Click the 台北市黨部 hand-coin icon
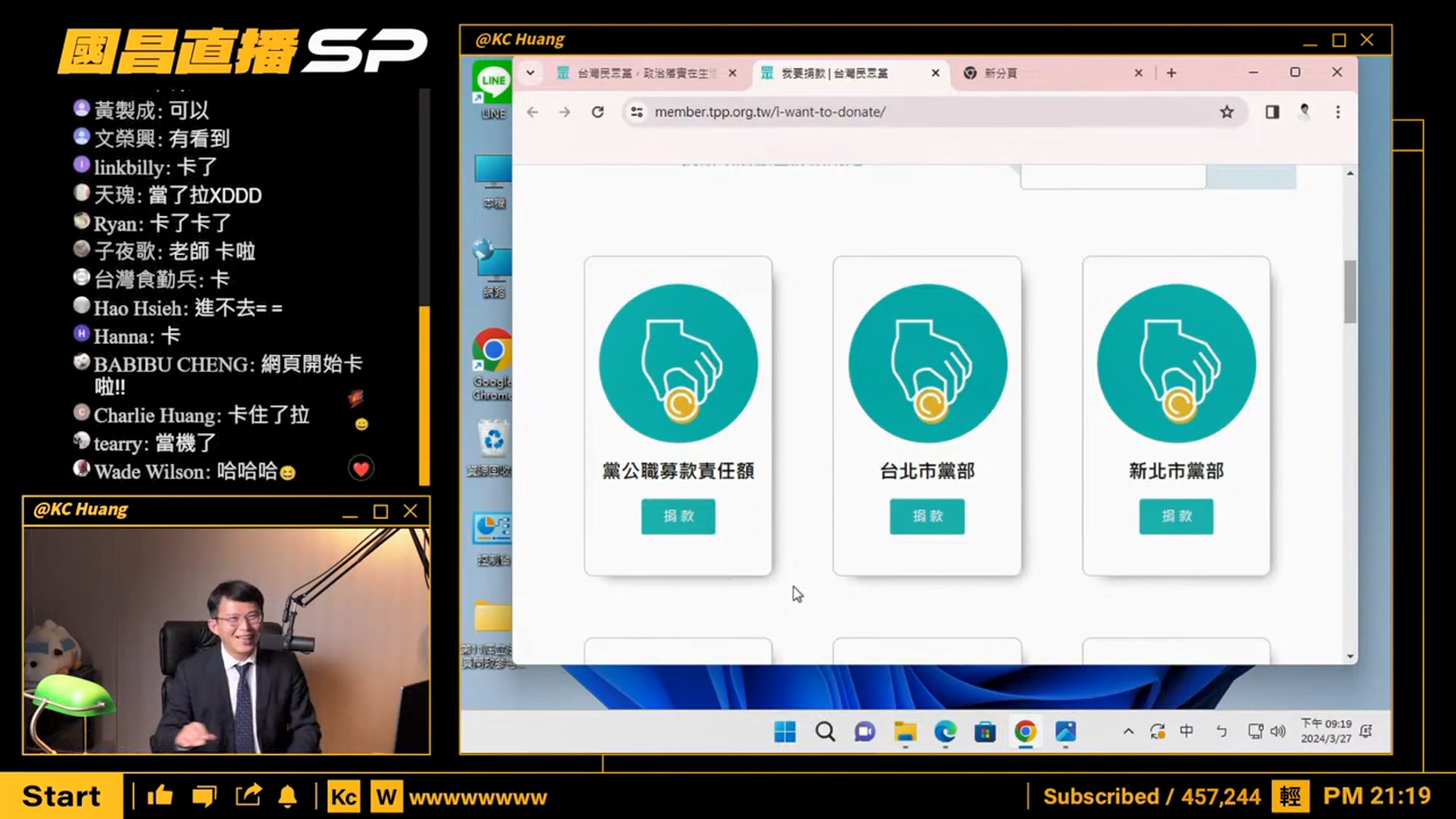Image resolution: width=1456 pixels, height=819 pixels. click(927, 363)
